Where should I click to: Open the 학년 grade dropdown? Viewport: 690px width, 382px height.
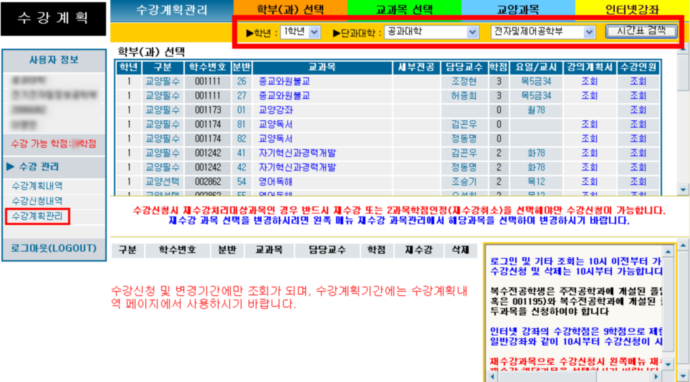(300, 32)
